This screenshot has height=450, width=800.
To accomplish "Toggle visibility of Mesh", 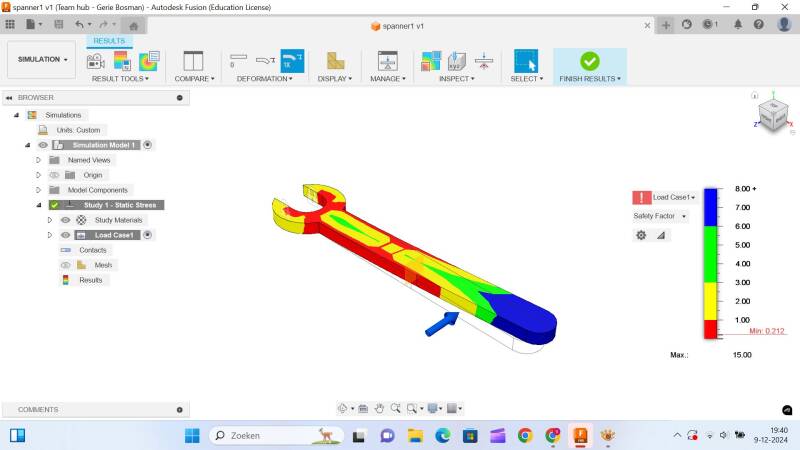I will (65, 265).
